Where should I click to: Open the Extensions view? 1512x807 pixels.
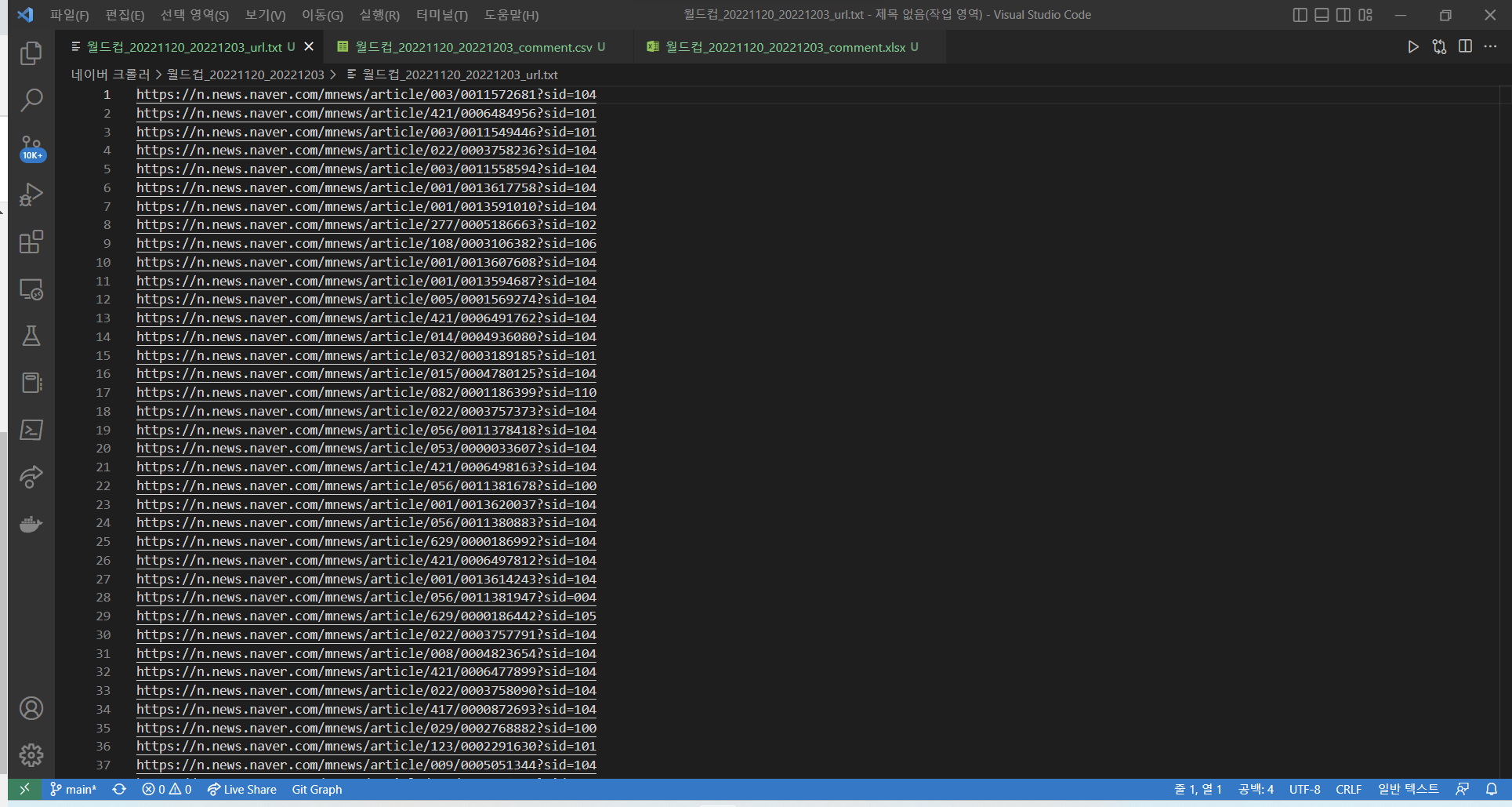(31, 242)
